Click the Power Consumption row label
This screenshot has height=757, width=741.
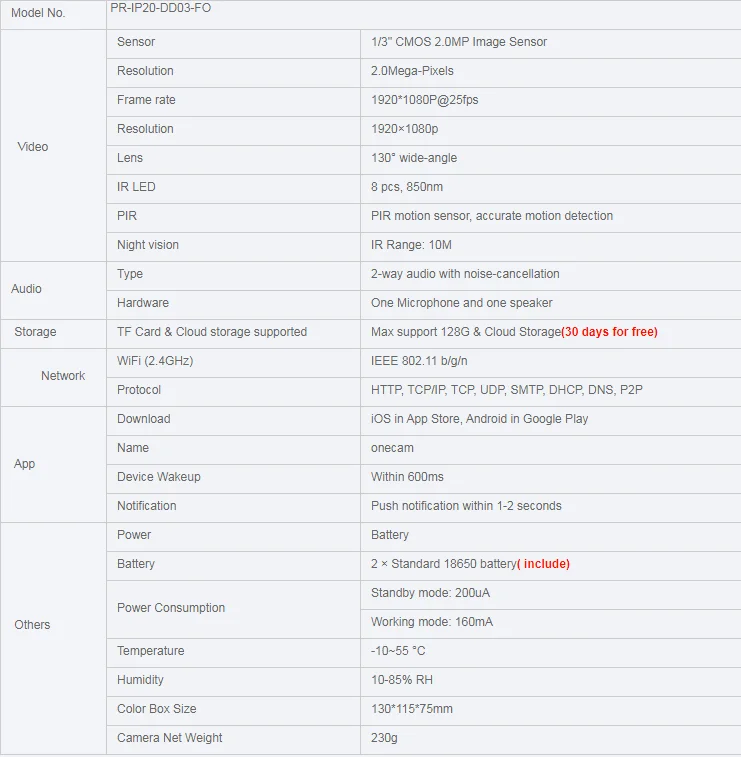(171, 607)
